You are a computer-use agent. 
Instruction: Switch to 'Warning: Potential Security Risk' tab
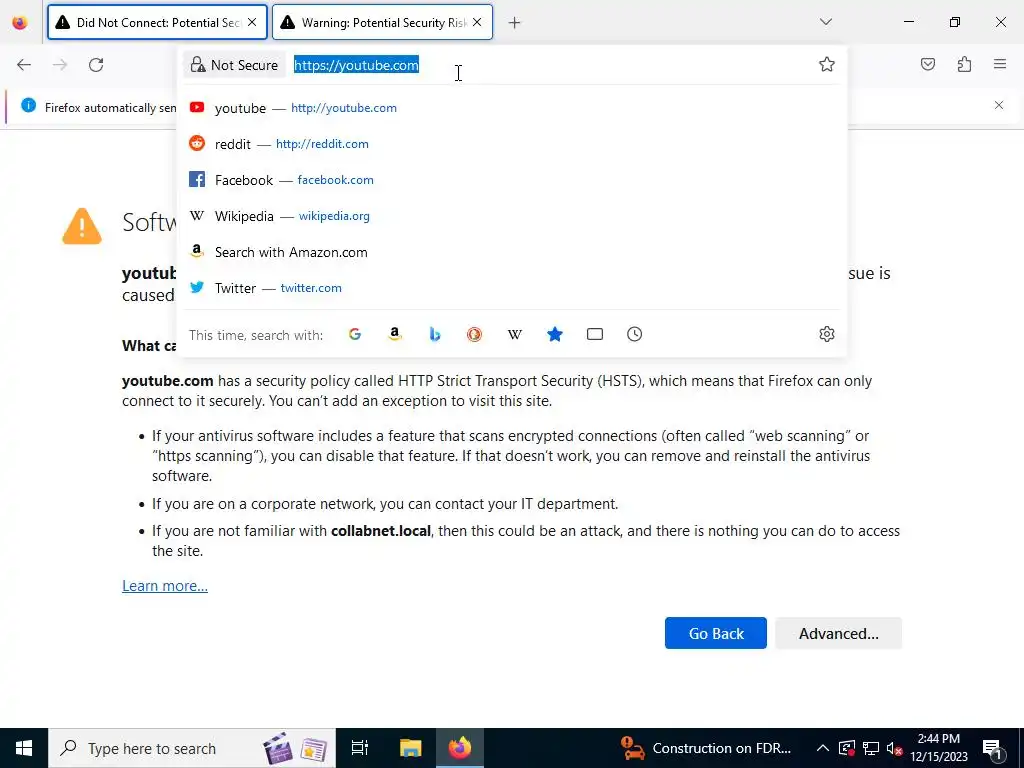382,23
